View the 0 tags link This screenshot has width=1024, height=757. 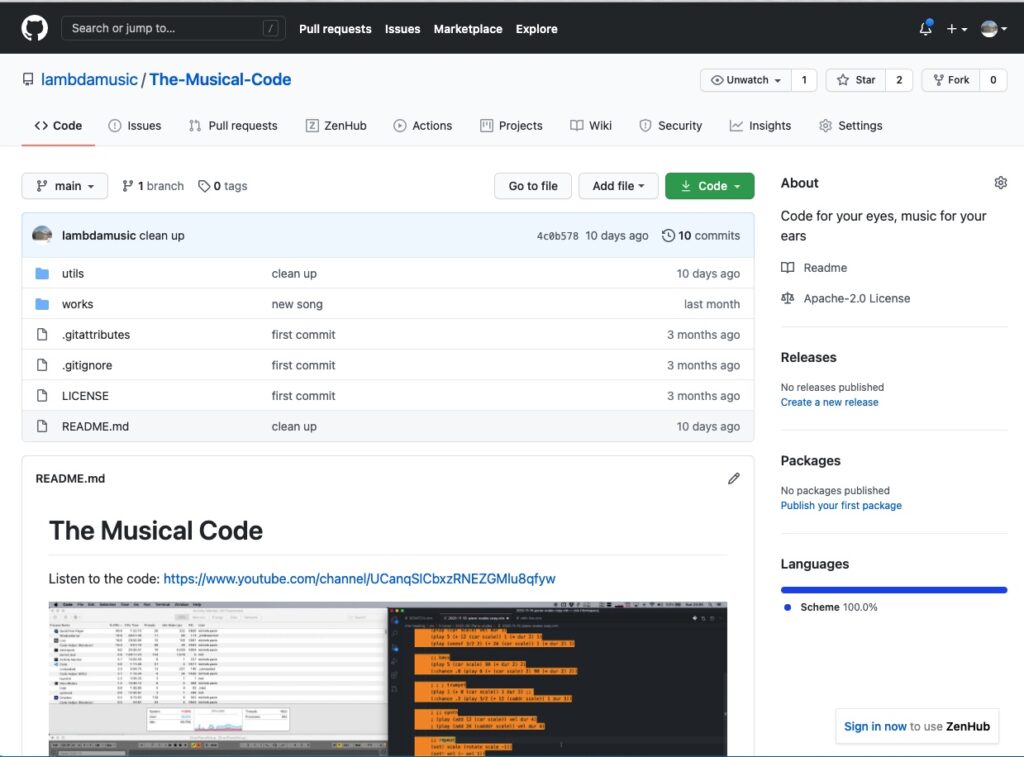coord(223,186)
